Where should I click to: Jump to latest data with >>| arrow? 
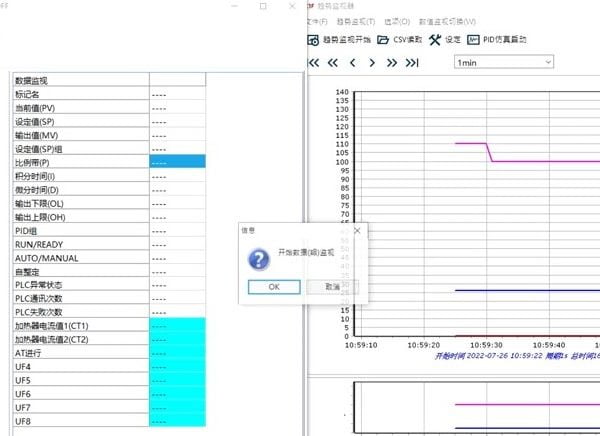pyautogui.click(x=412, y=62)
